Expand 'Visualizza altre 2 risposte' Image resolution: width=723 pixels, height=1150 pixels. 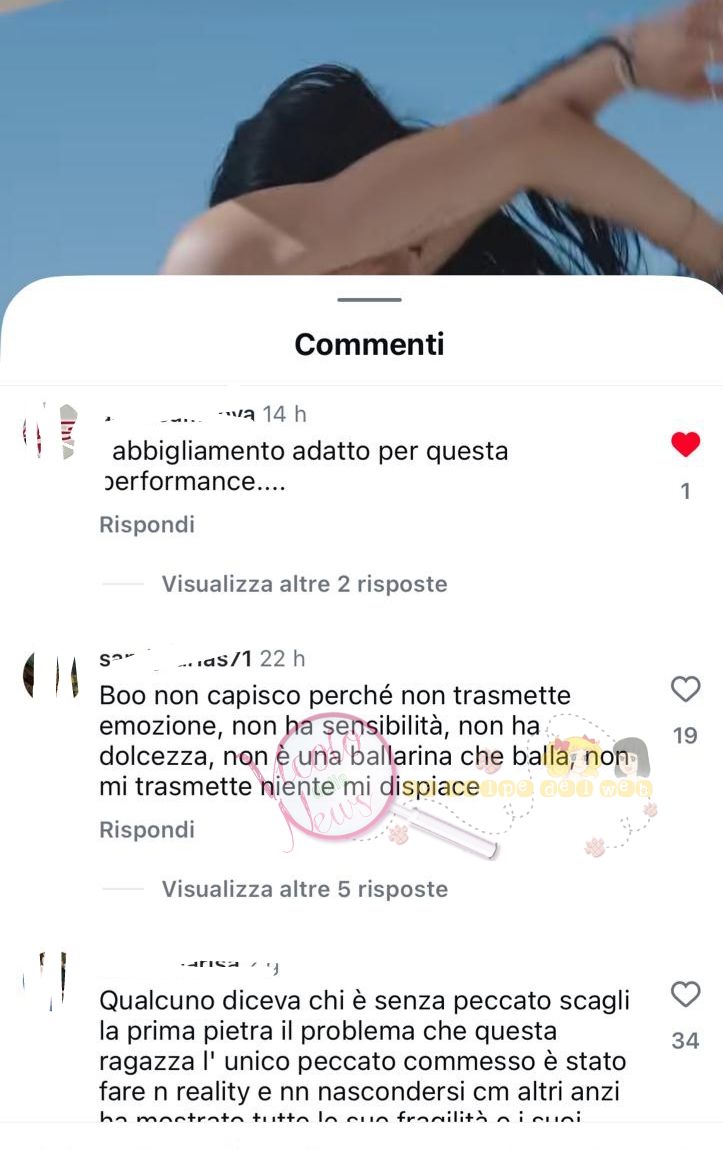[x=304, y=584]
